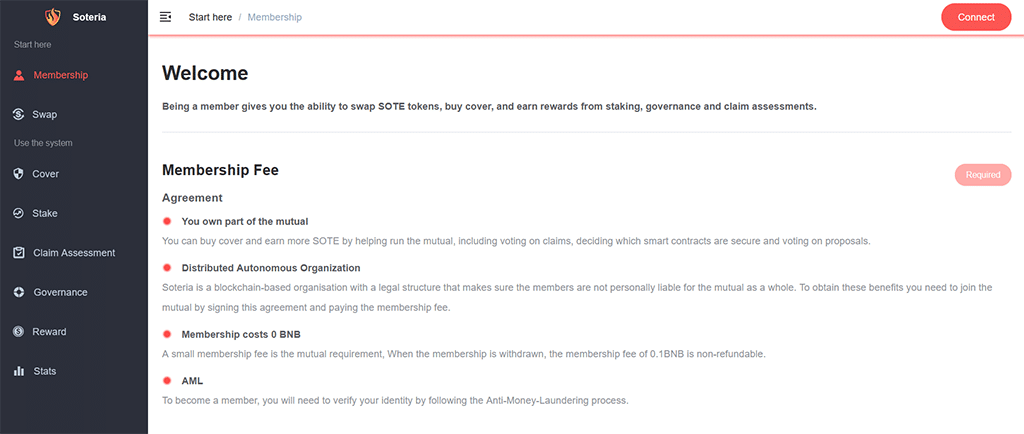Click the red AML bullet marker
This screenshot has width=1024, height=434.
coord(167,380)
